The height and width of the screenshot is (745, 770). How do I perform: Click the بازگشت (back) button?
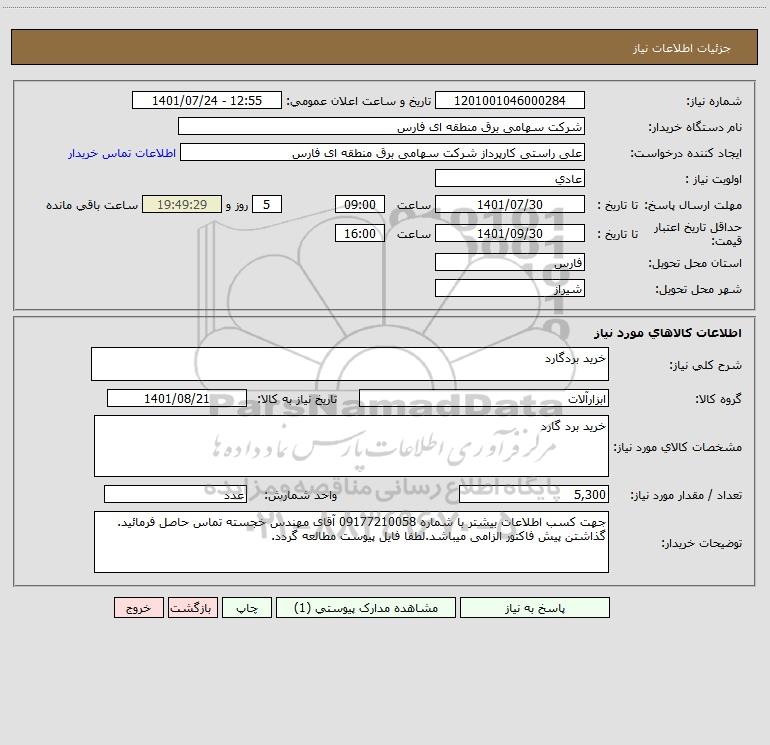192,607
